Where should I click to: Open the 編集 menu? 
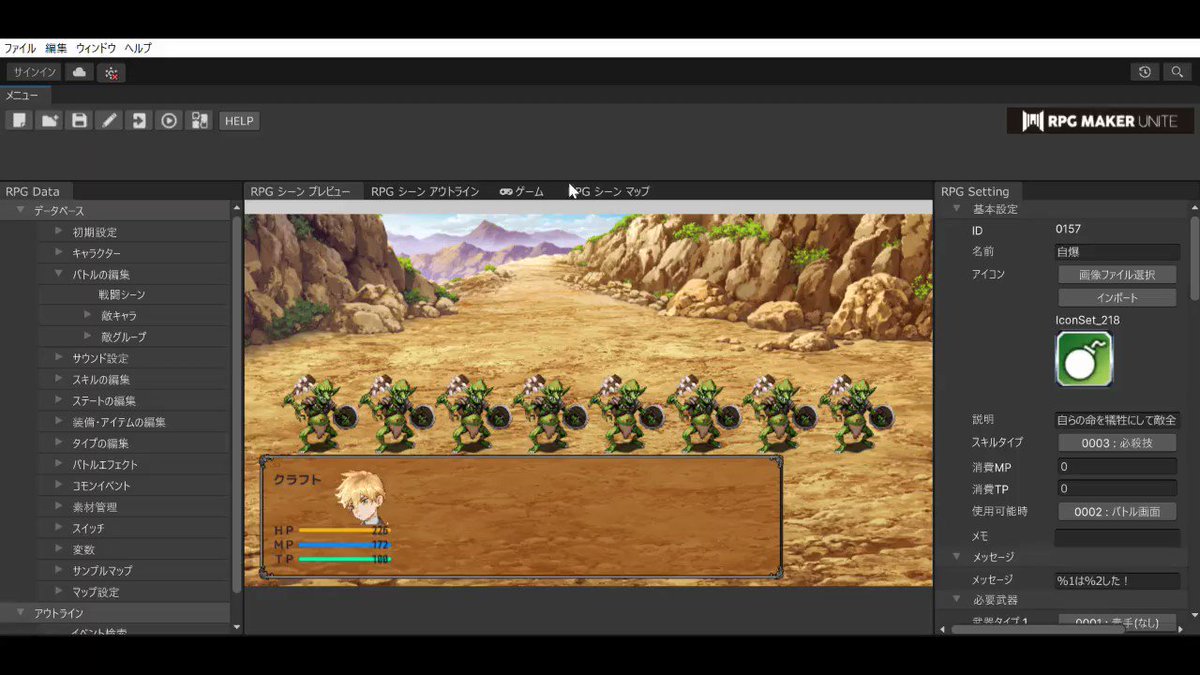(x=56, y=48)
